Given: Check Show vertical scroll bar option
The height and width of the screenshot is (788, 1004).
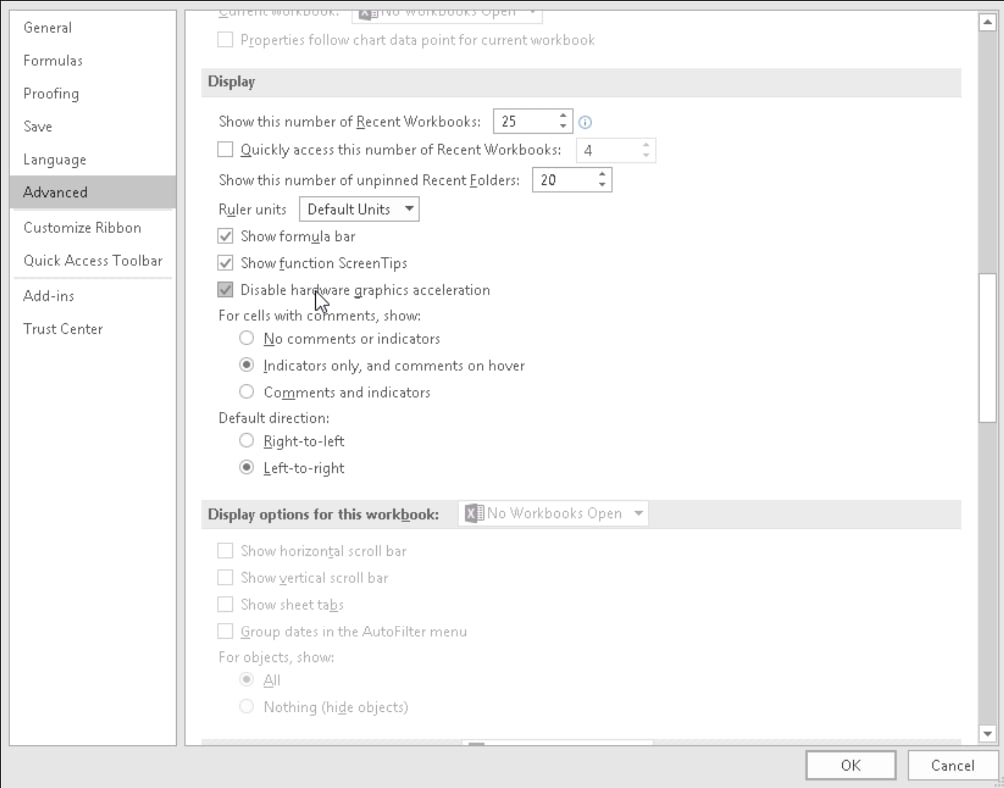Looking at the screenshot, I should click(225, 577).
